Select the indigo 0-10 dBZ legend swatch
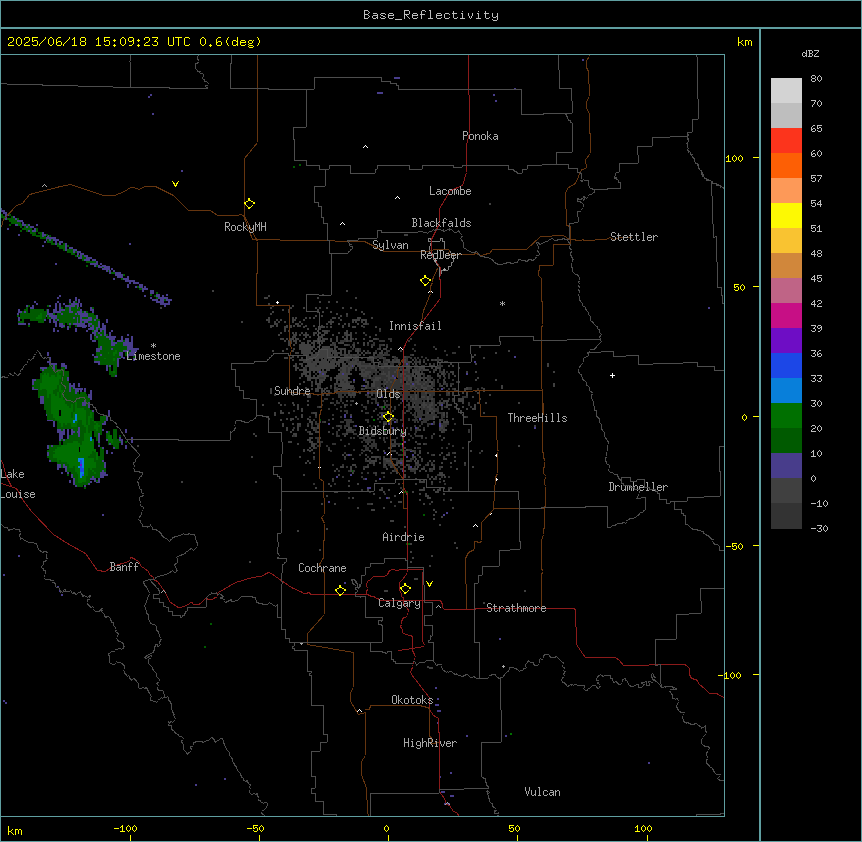 click(786, 466)
